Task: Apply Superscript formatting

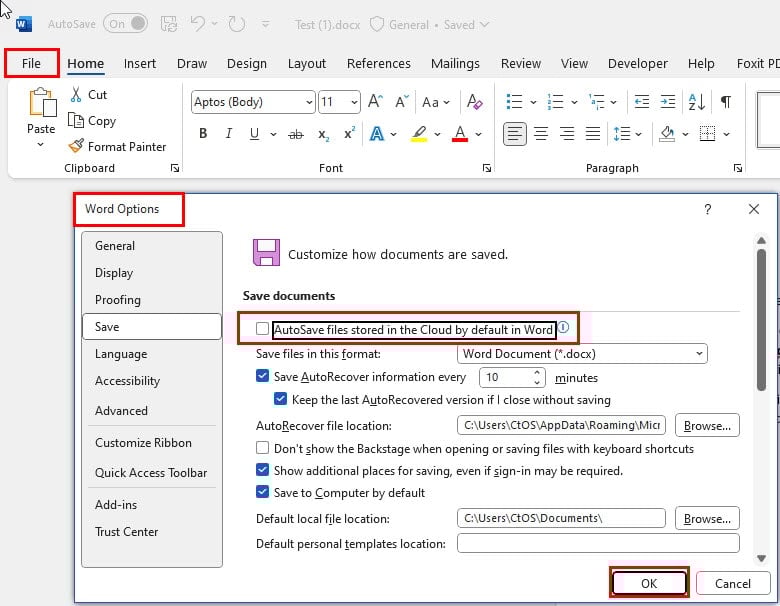Action: click(x=349, y=133)
